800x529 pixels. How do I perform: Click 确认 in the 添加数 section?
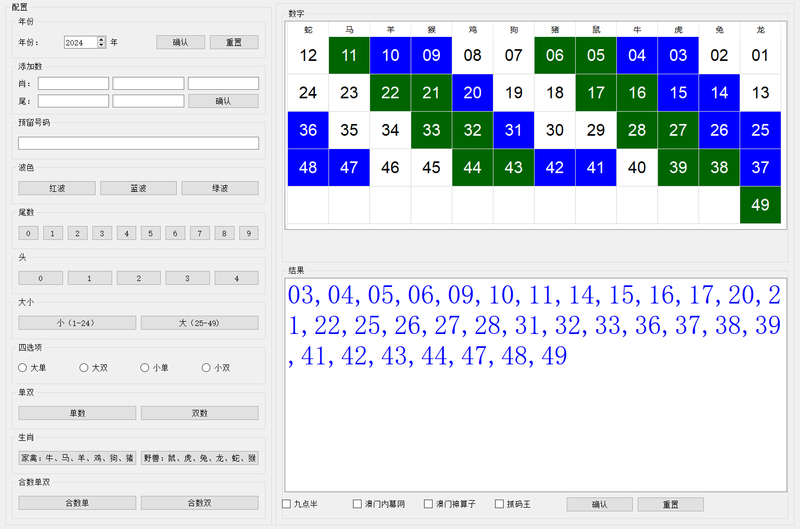[x=223, y=101]
